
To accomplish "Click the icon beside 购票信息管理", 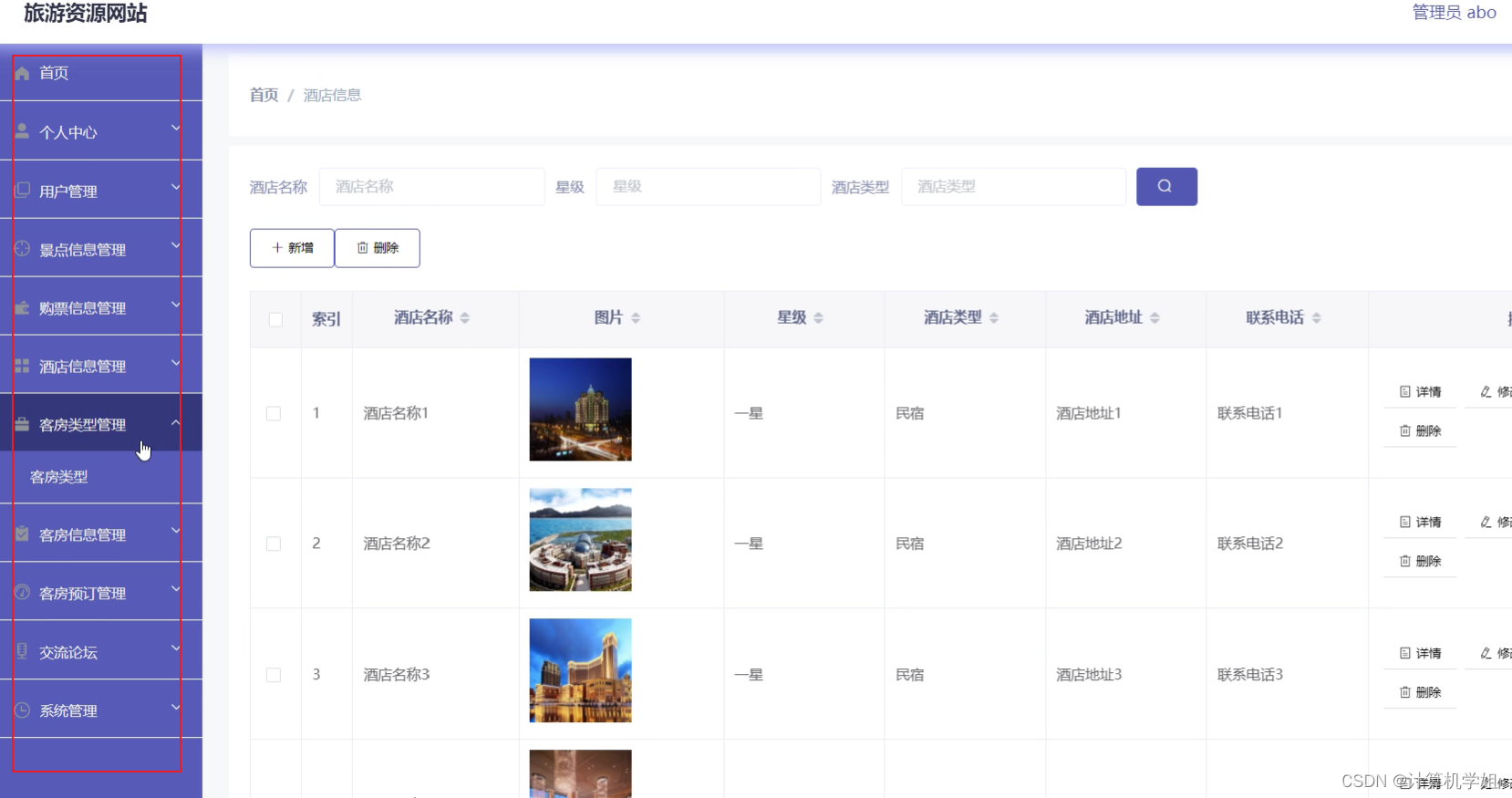I will 22,307.
